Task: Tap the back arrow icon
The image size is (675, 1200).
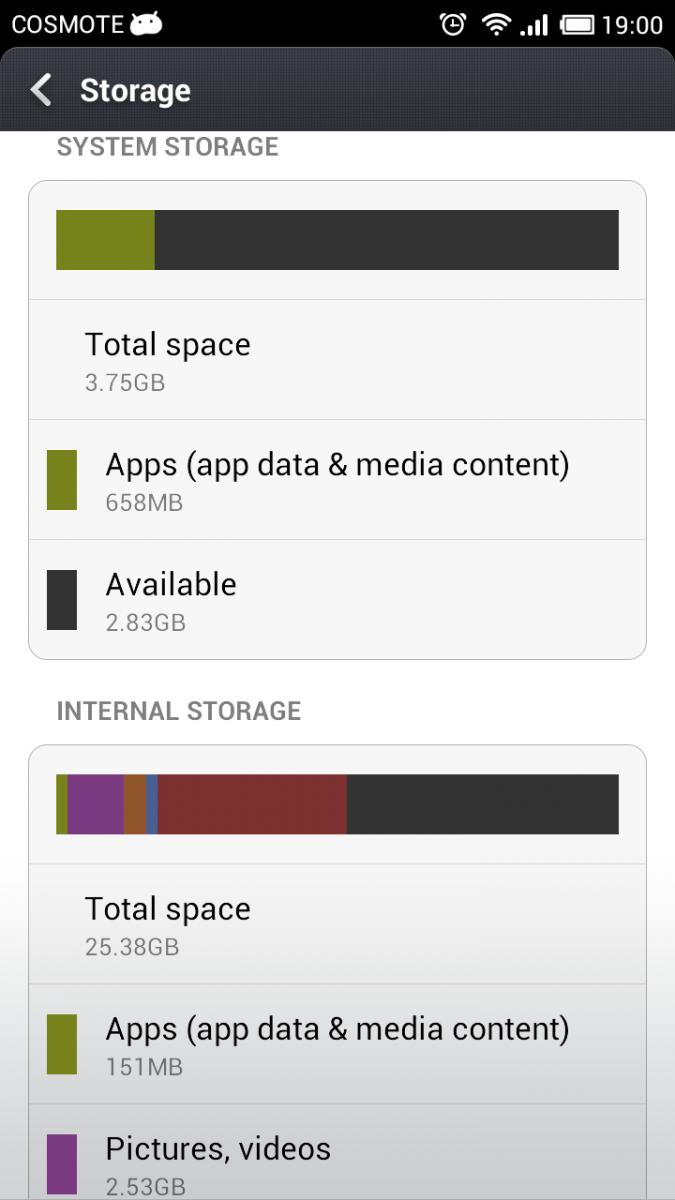Action: (x=41, y=90)
